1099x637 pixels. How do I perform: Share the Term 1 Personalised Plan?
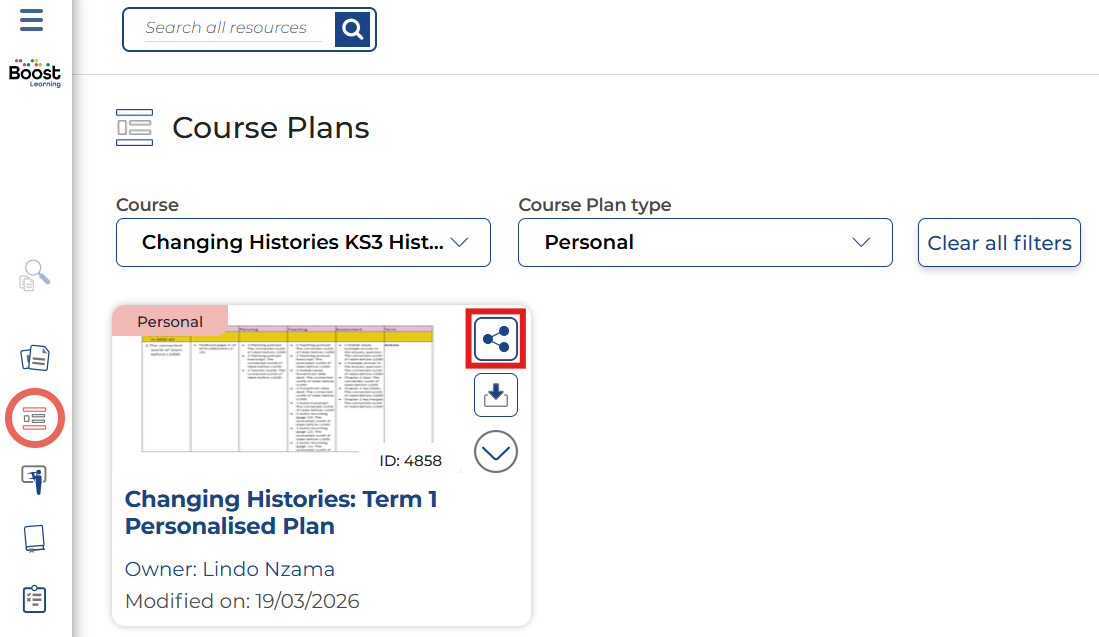(496, 340)
